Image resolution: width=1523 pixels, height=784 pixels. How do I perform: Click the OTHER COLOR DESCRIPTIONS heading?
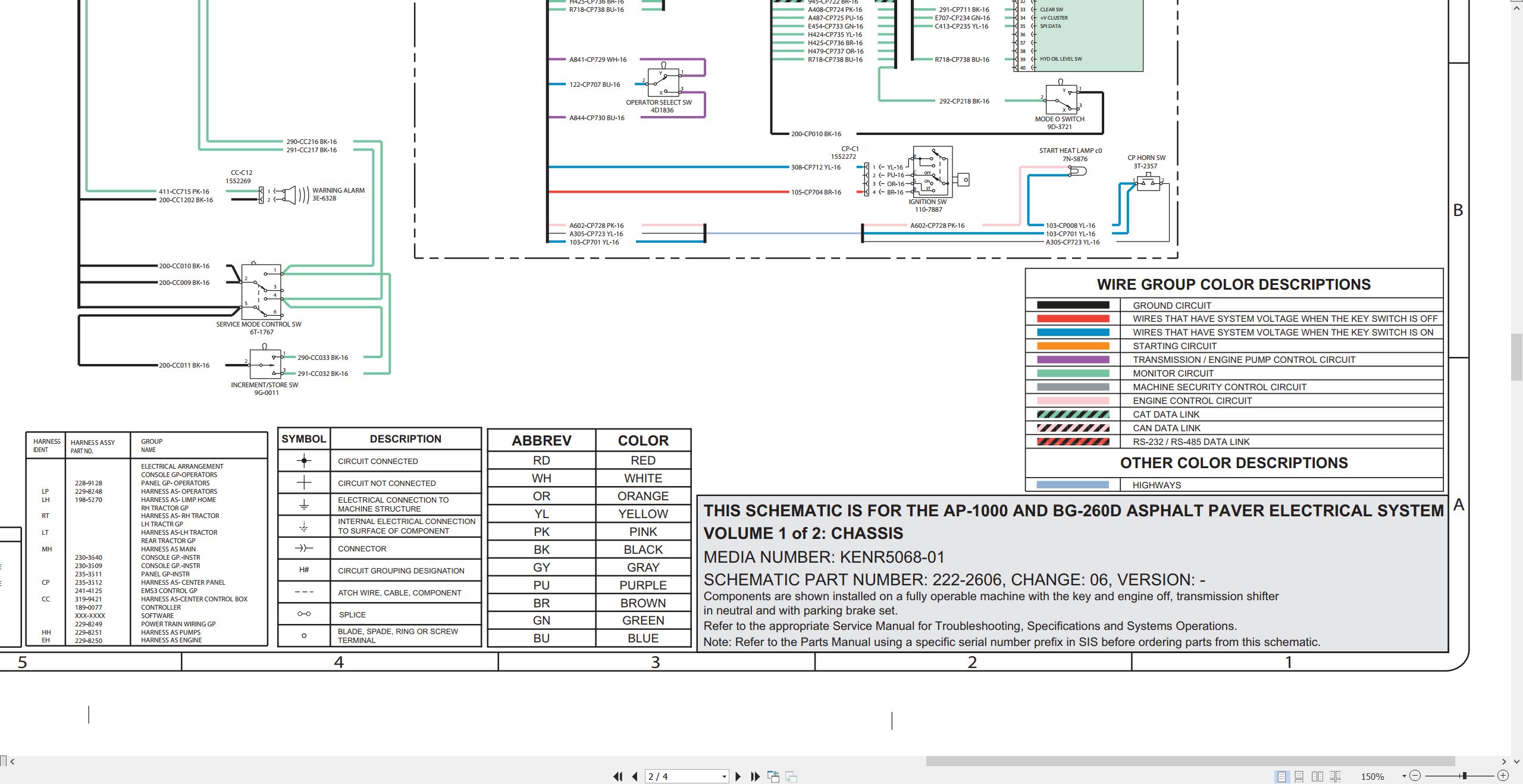tap(1234, 463)
